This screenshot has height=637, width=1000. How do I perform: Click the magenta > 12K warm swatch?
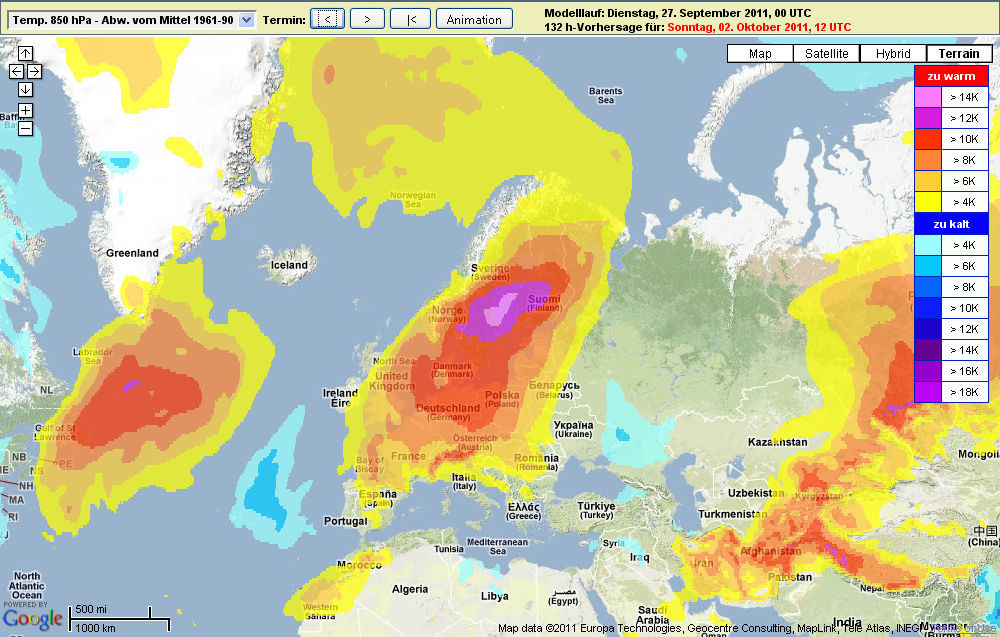[x=928, y=118]
